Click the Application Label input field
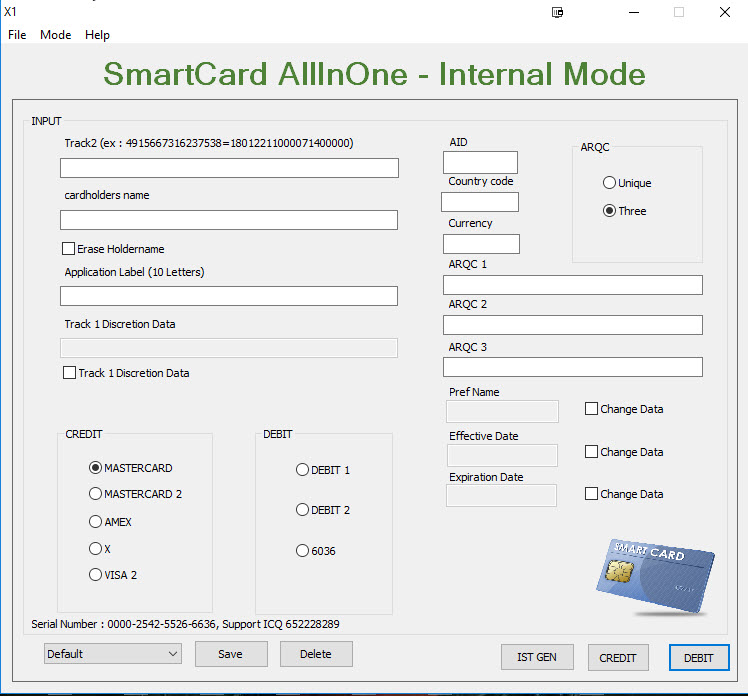This screenshot has height=696, width=748. [x=229, y=296]
